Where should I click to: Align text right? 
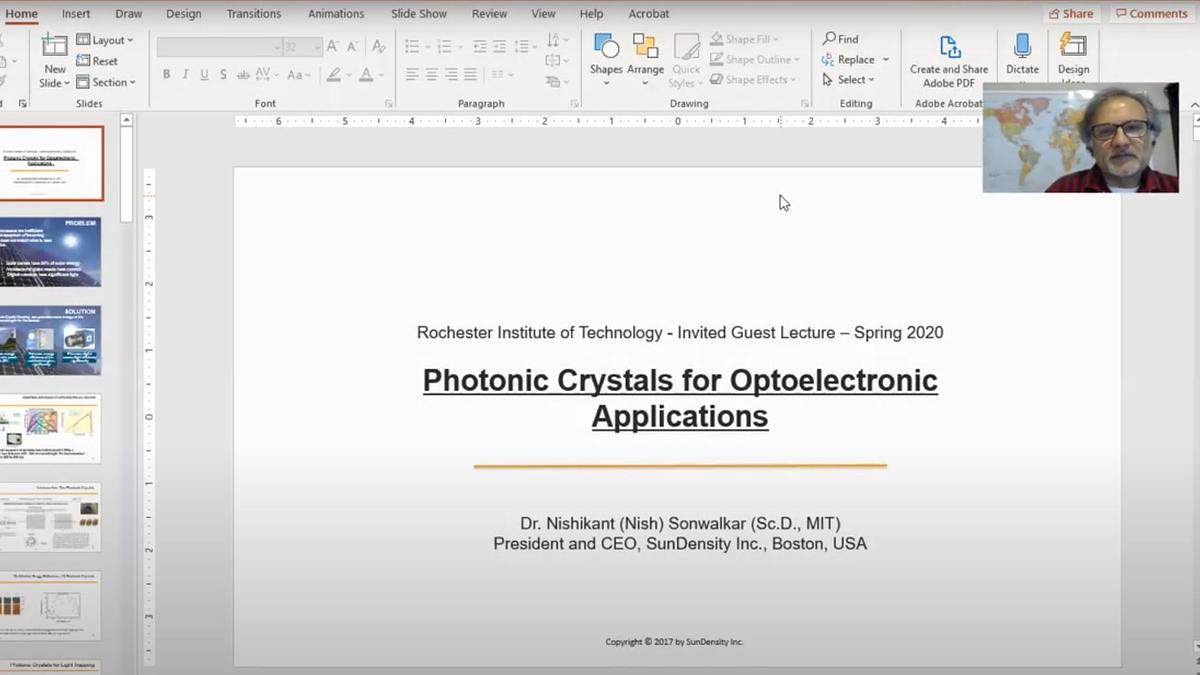451,75
